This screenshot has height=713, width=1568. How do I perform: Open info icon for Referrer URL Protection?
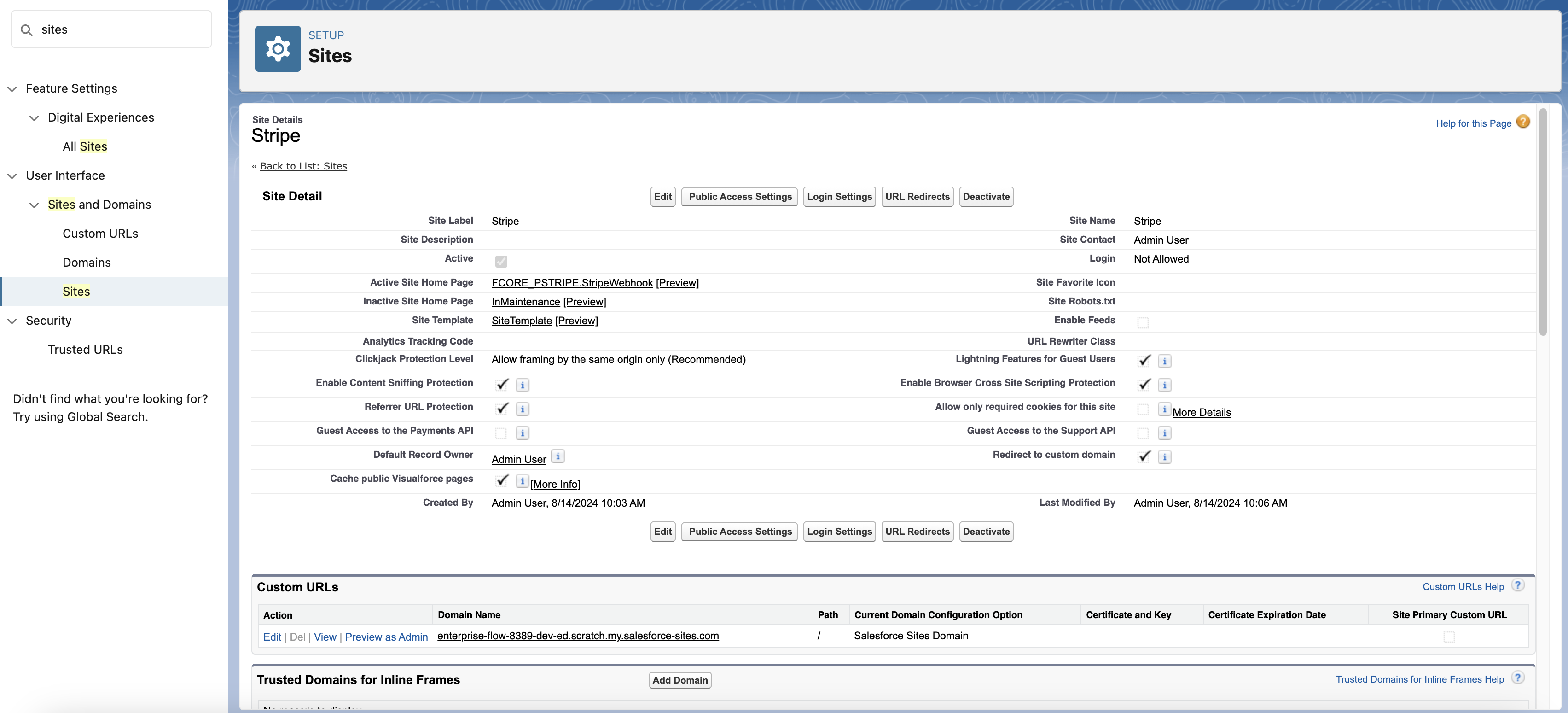pyautogui.click(x=522, y=409)
